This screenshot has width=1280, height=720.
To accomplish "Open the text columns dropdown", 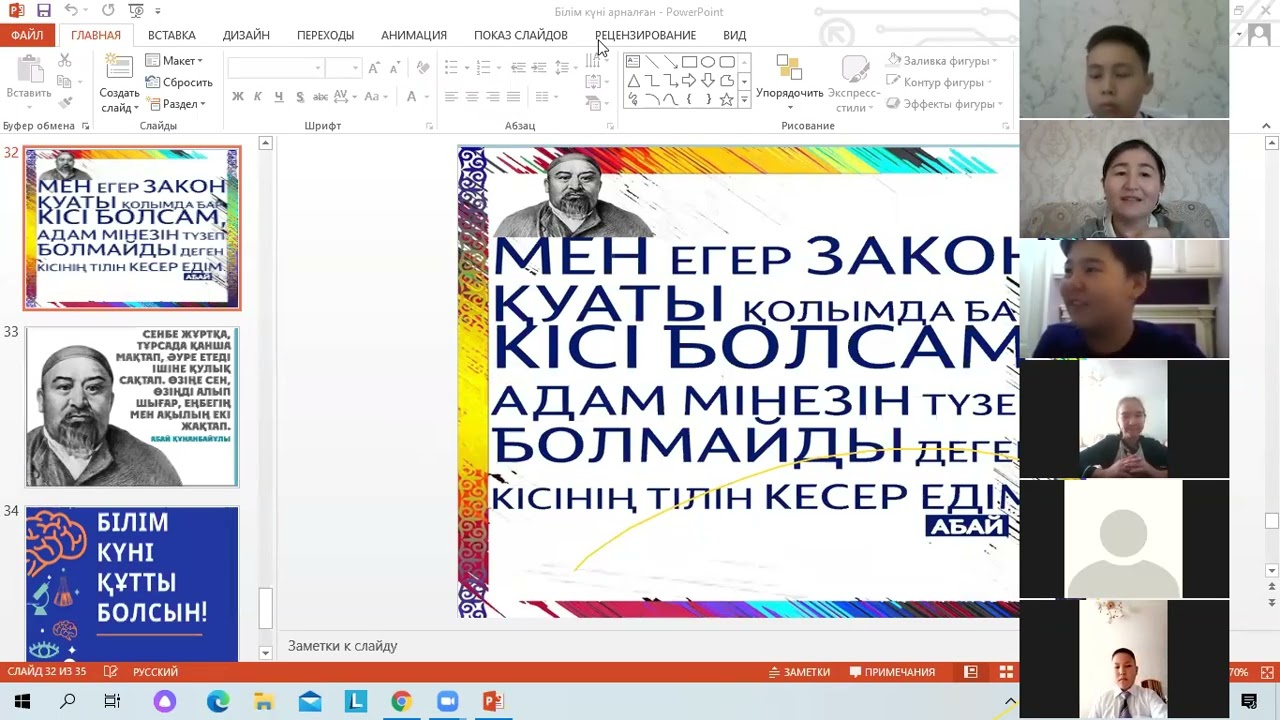I will pyautogui.click(x=546, y=97).
